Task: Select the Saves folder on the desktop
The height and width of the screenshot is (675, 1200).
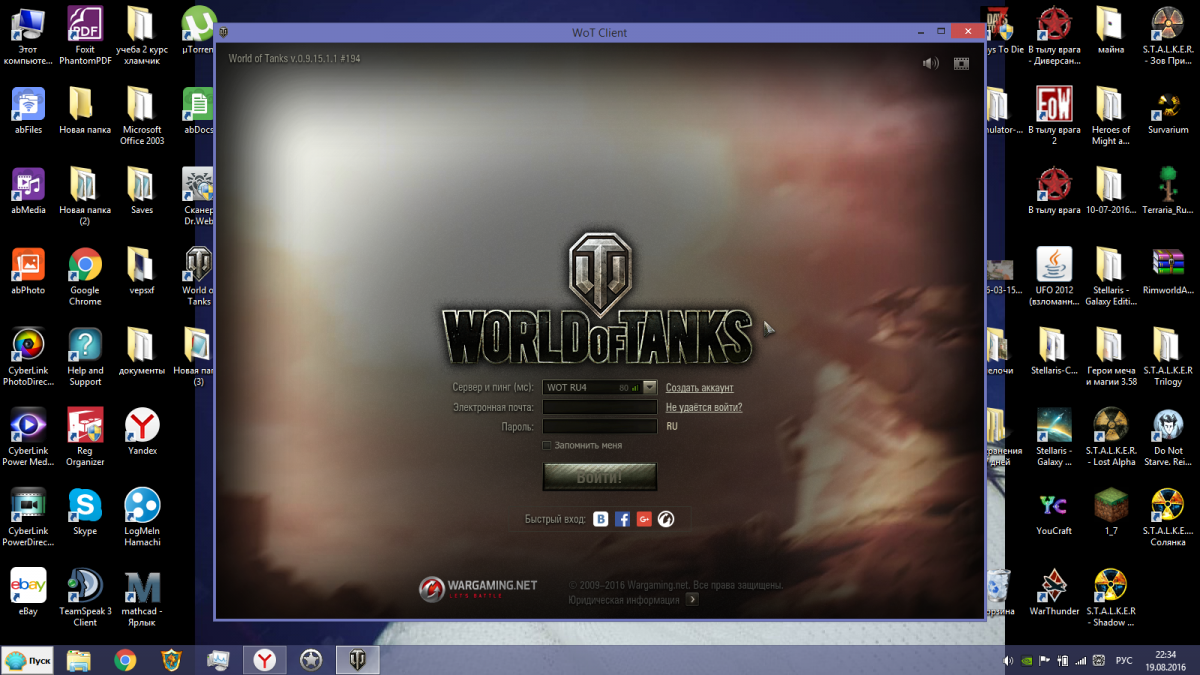Action: pyautogui.click(x=142, y=190)
